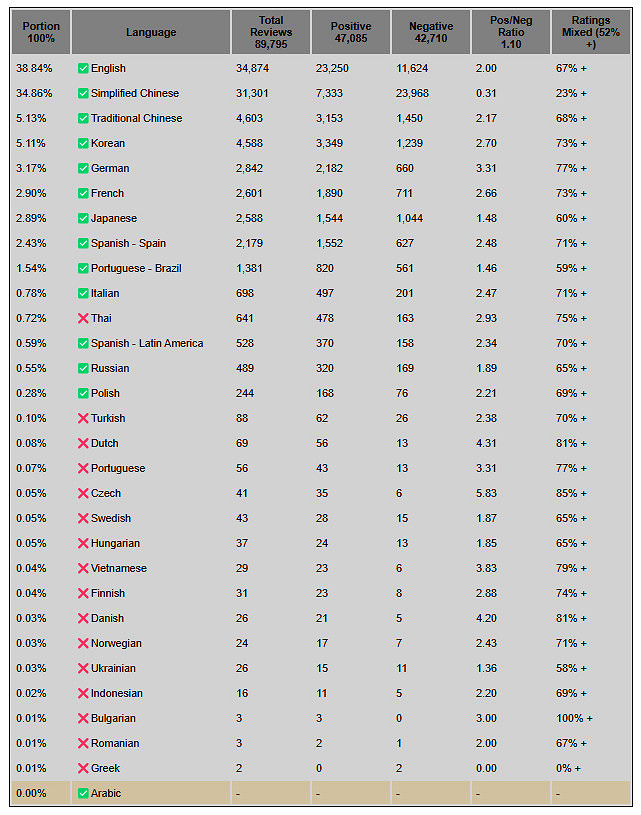Click the checkmark next to Simplified Chinese
641x815 pixels.
[83, 93]
